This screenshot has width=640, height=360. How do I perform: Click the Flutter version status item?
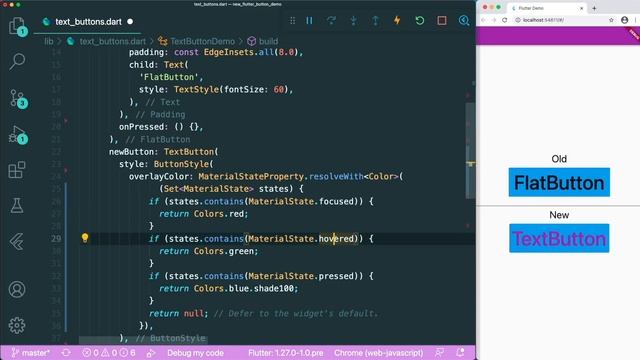click(x=285, y=353)
